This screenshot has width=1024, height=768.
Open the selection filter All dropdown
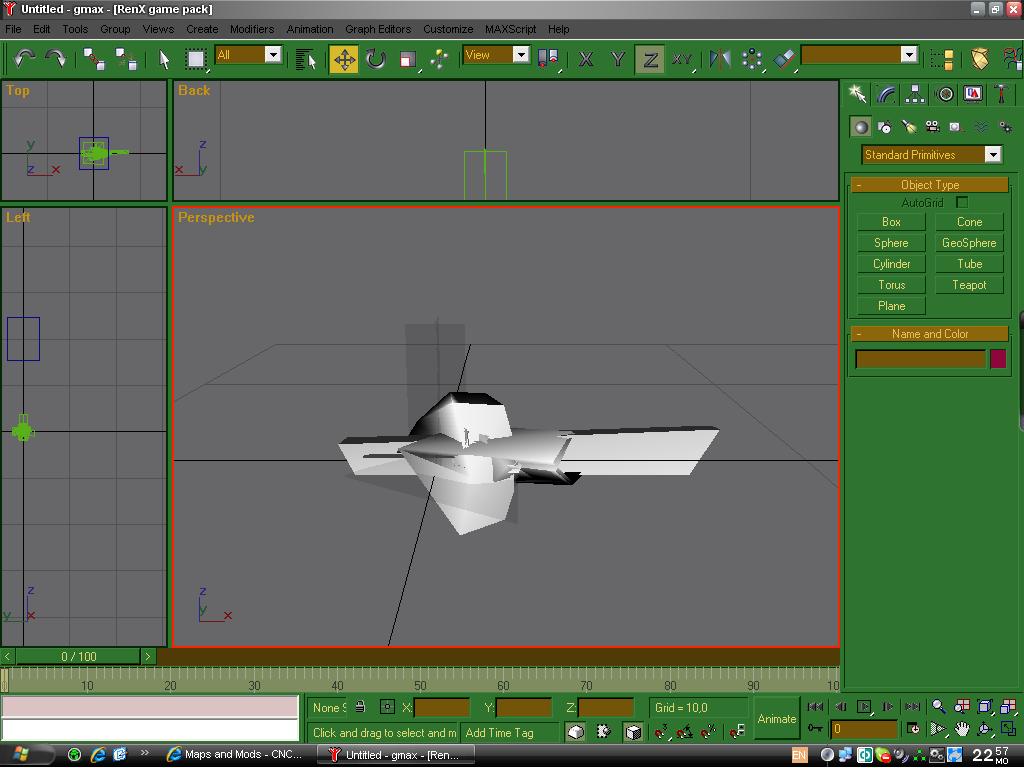[x=272, y=55]
